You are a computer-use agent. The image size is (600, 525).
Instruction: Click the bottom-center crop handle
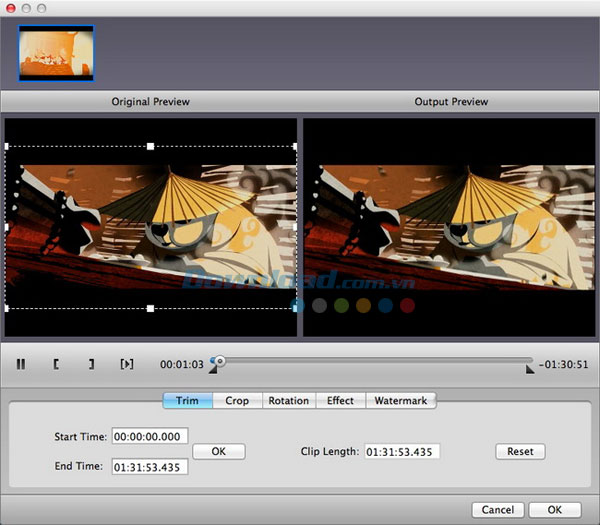(x=151, y=309)
